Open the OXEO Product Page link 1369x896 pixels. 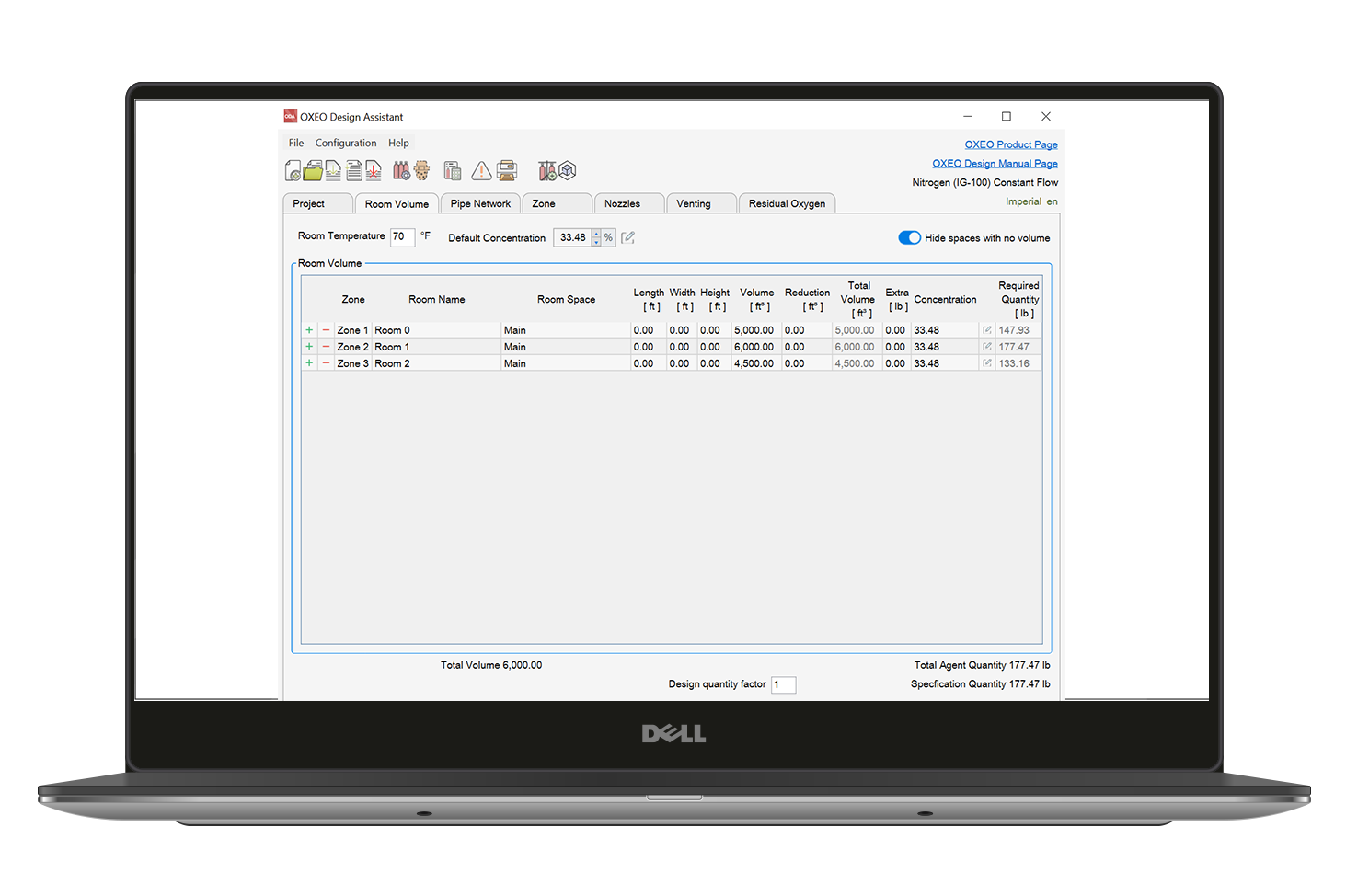(1010, 144)
